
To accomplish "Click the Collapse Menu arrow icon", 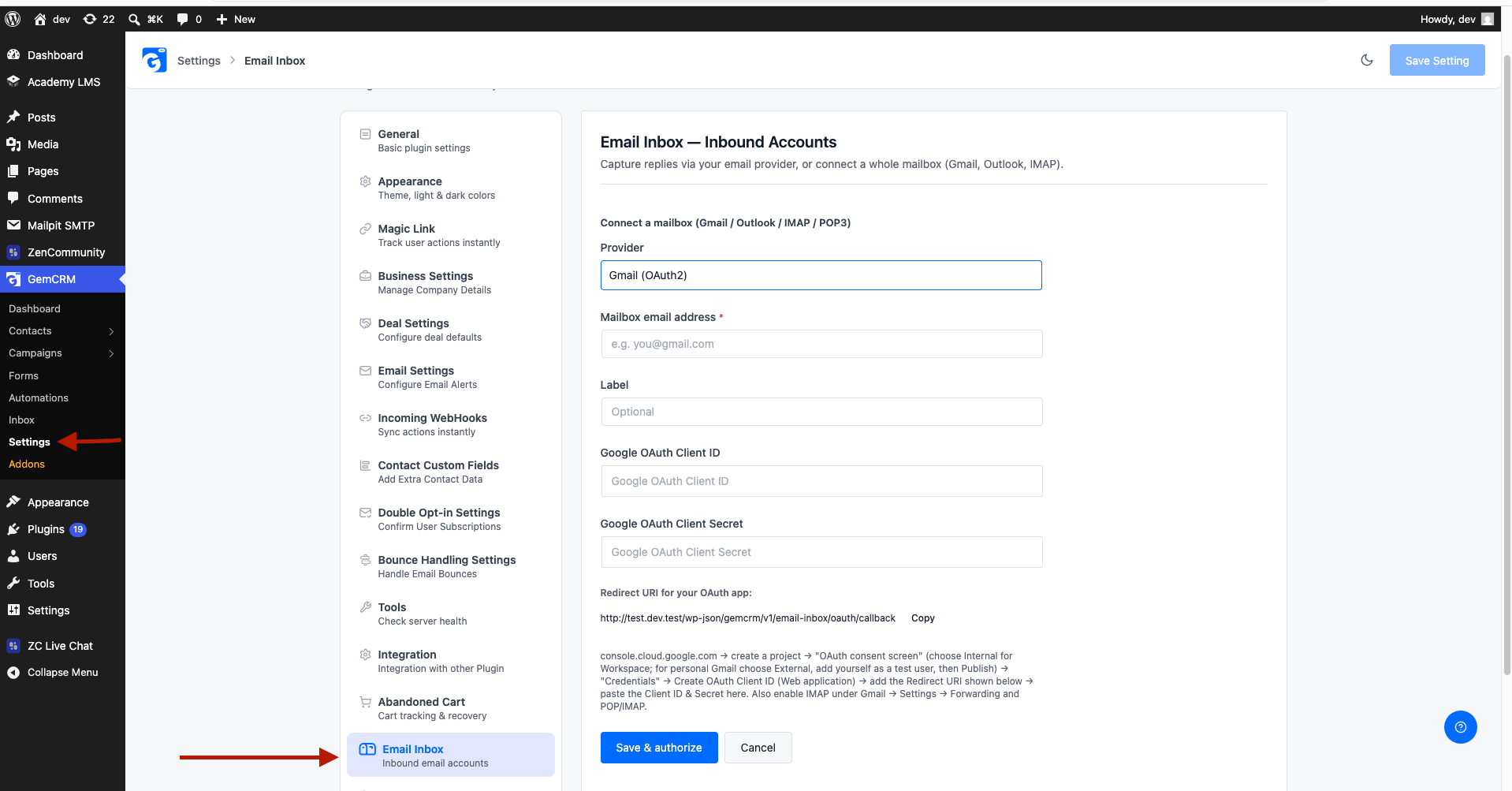I will [x=13, y=673].
